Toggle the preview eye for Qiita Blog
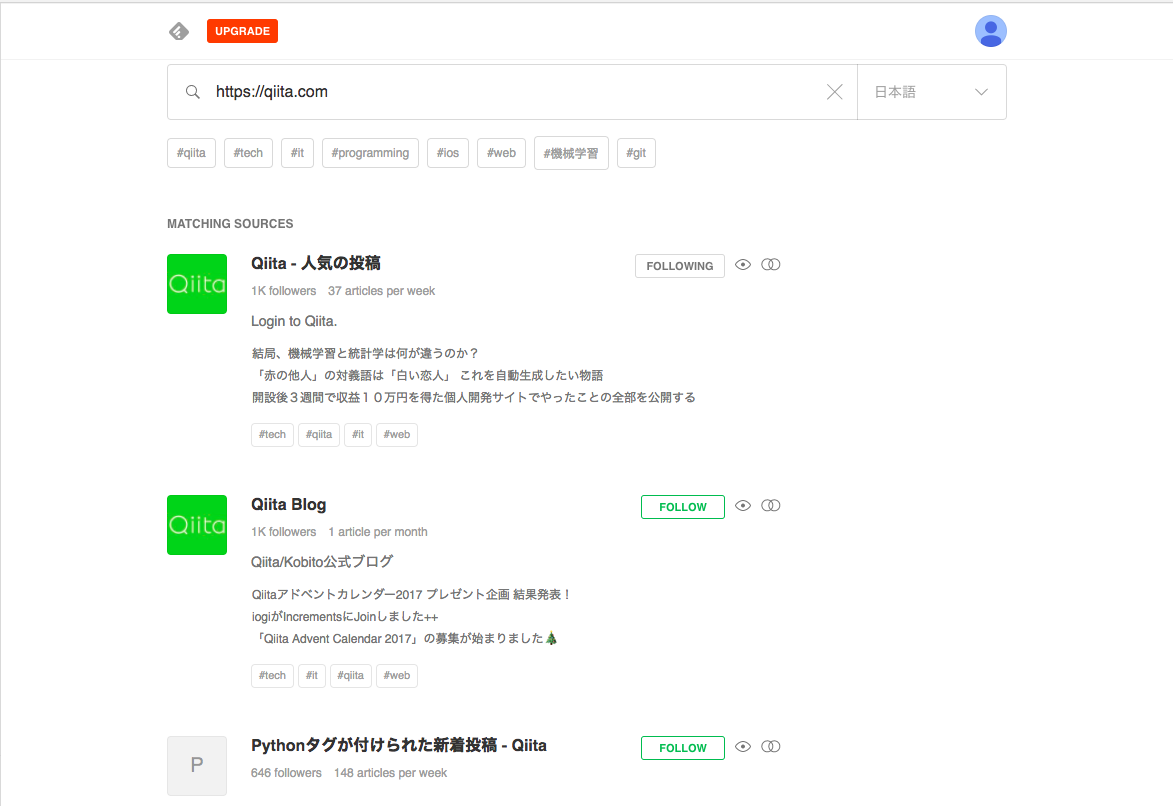 [743, 505]
